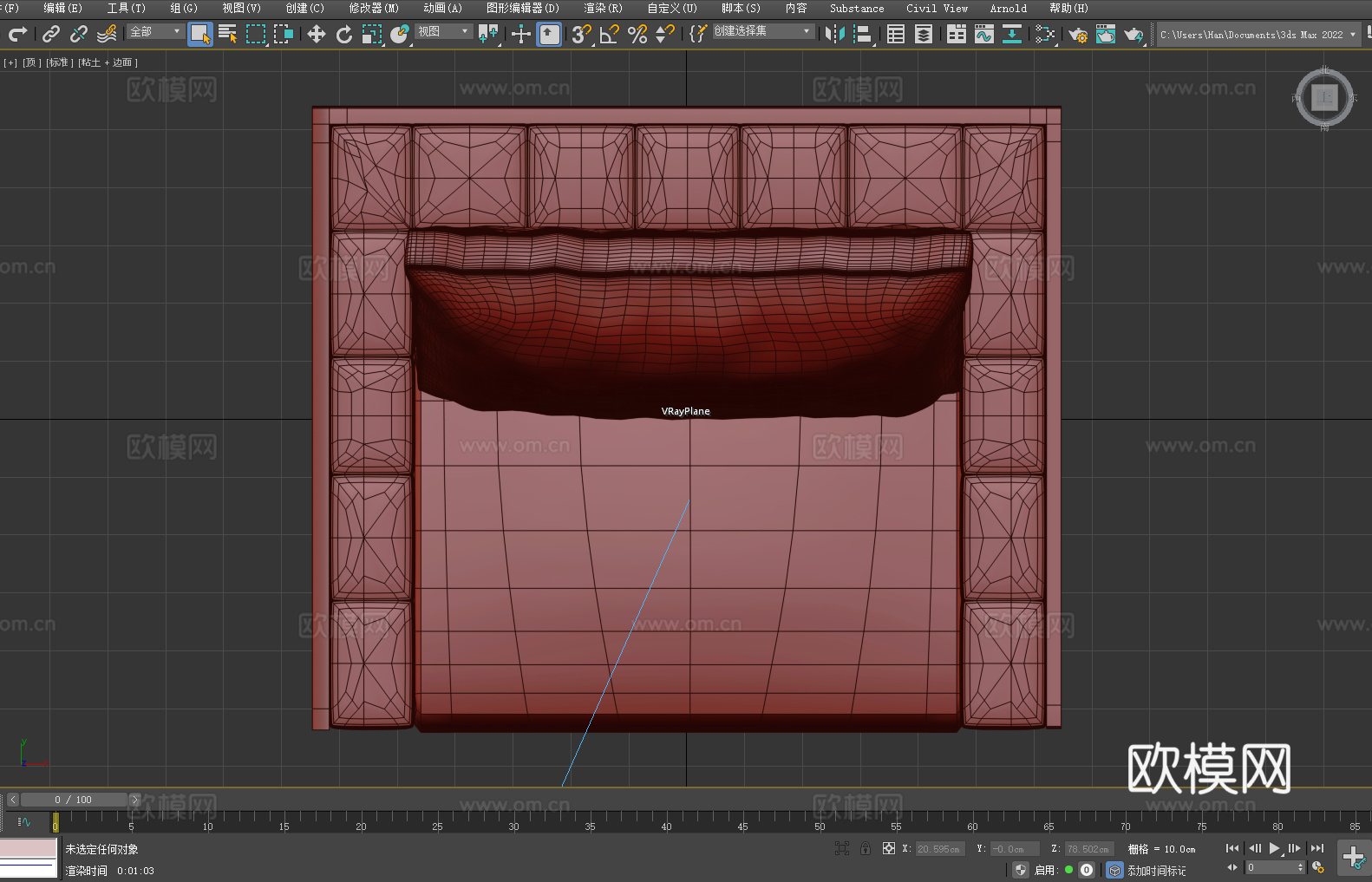Click the time slider 0 / 100 handle
The height and width of the screenshot is (882, 1372).
tap(74, 800)
